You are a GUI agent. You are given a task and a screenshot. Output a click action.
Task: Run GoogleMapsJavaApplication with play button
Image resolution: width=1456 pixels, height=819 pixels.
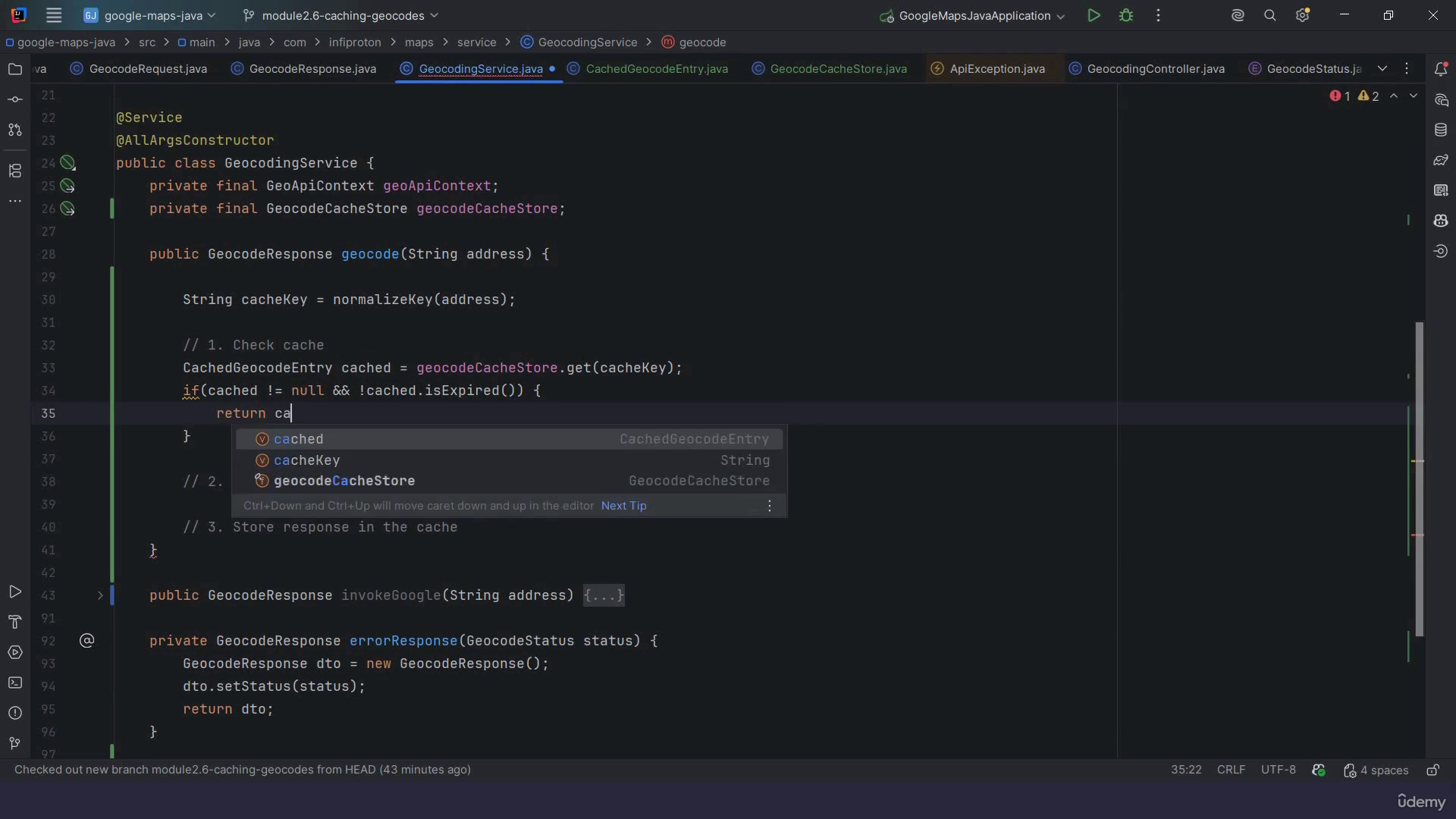pyautogui.click(x=1094, y=15)
